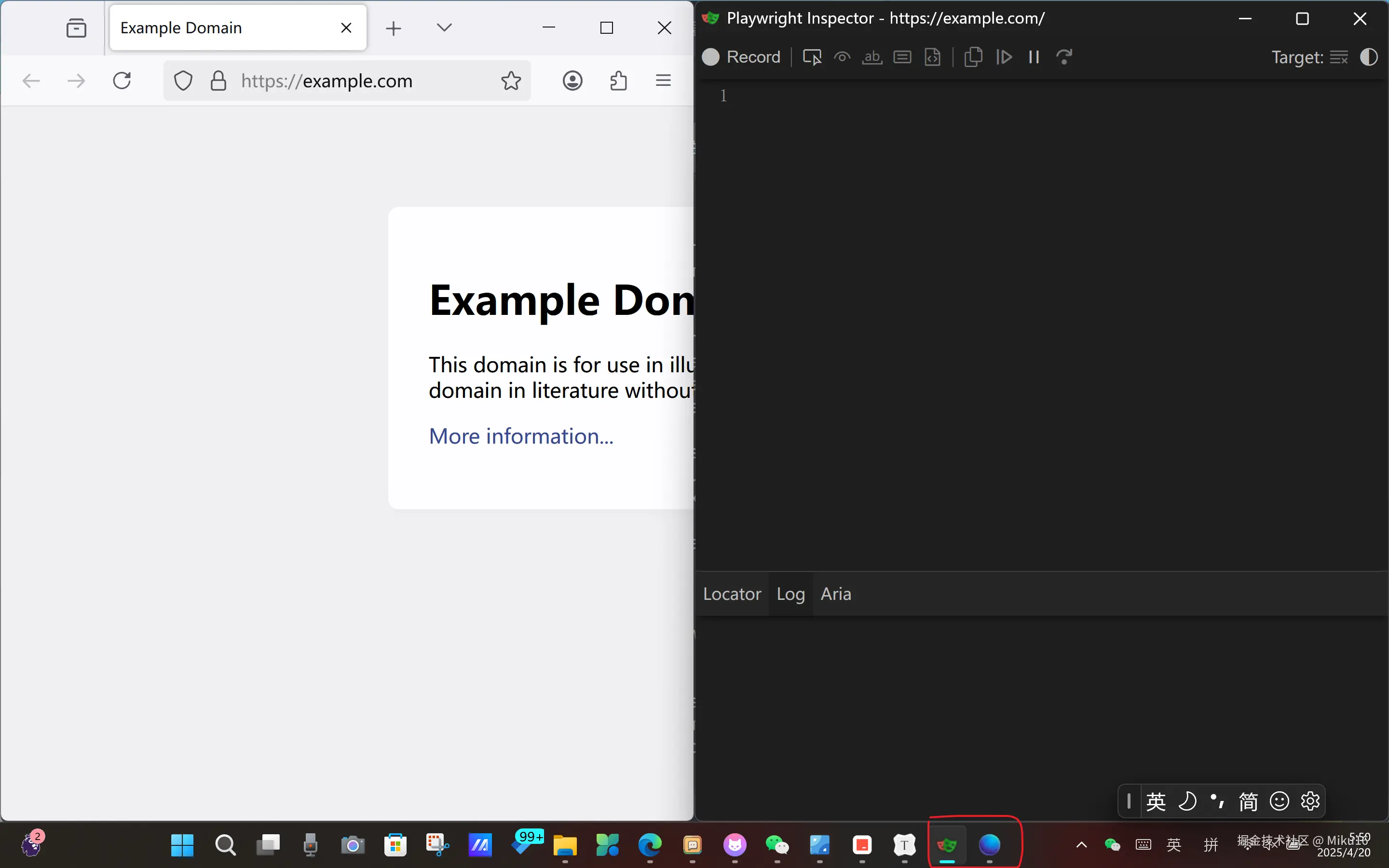Select the Assert value tool
This screenshot has width=1389, height=868.
(902, 57)
